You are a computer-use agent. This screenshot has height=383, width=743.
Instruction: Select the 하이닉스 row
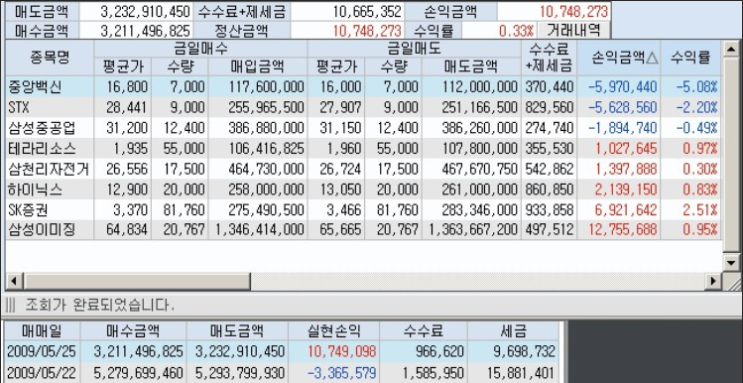coord(363,189)
